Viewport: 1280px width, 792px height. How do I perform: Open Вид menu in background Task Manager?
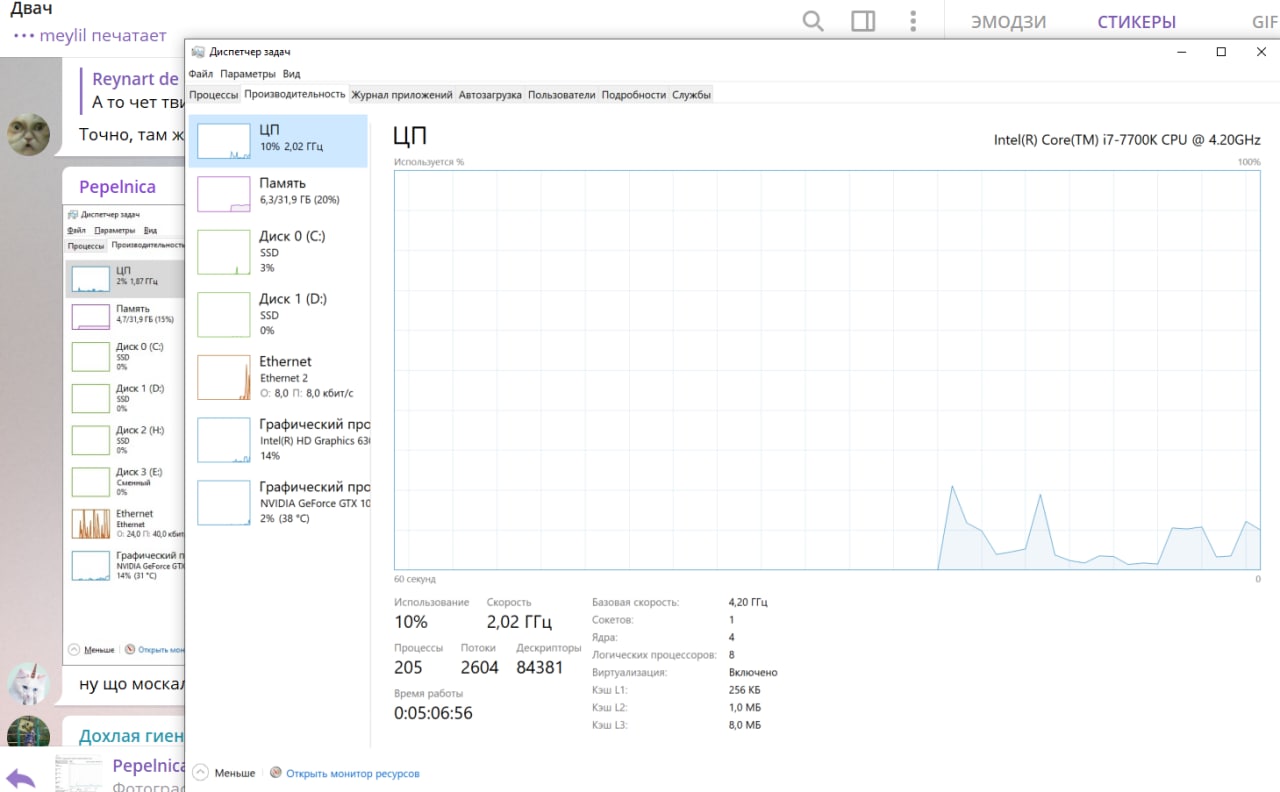150,230
